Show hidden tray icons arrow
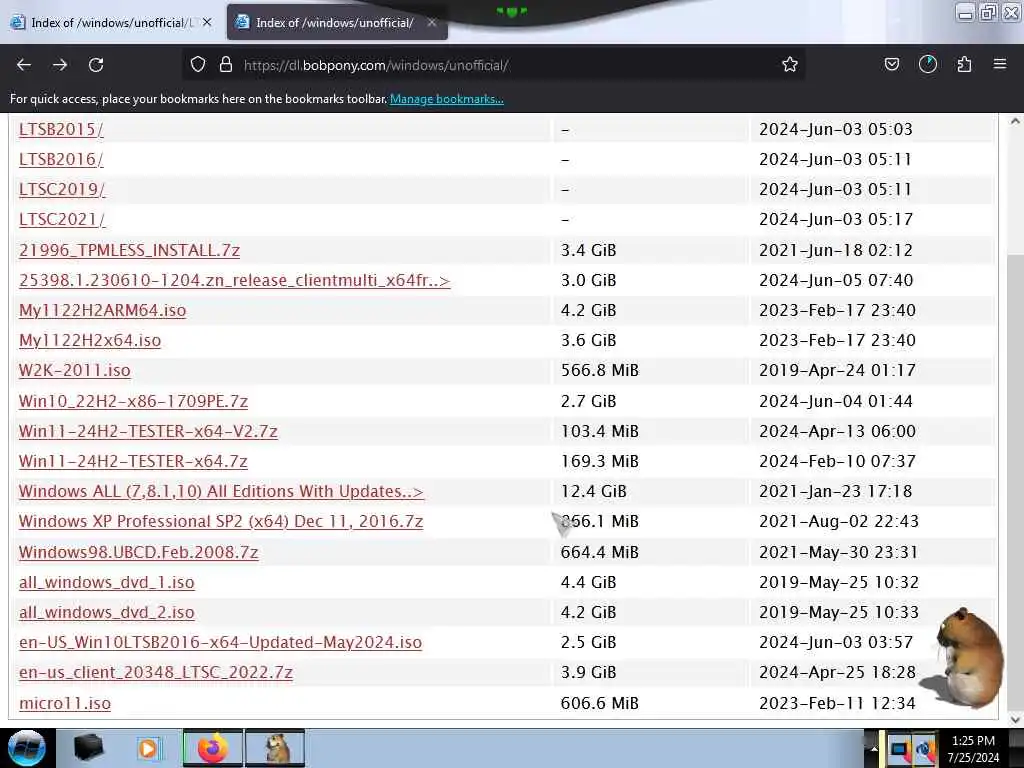The width and height of the screenshot is (1024, 768). coord(873,748)
